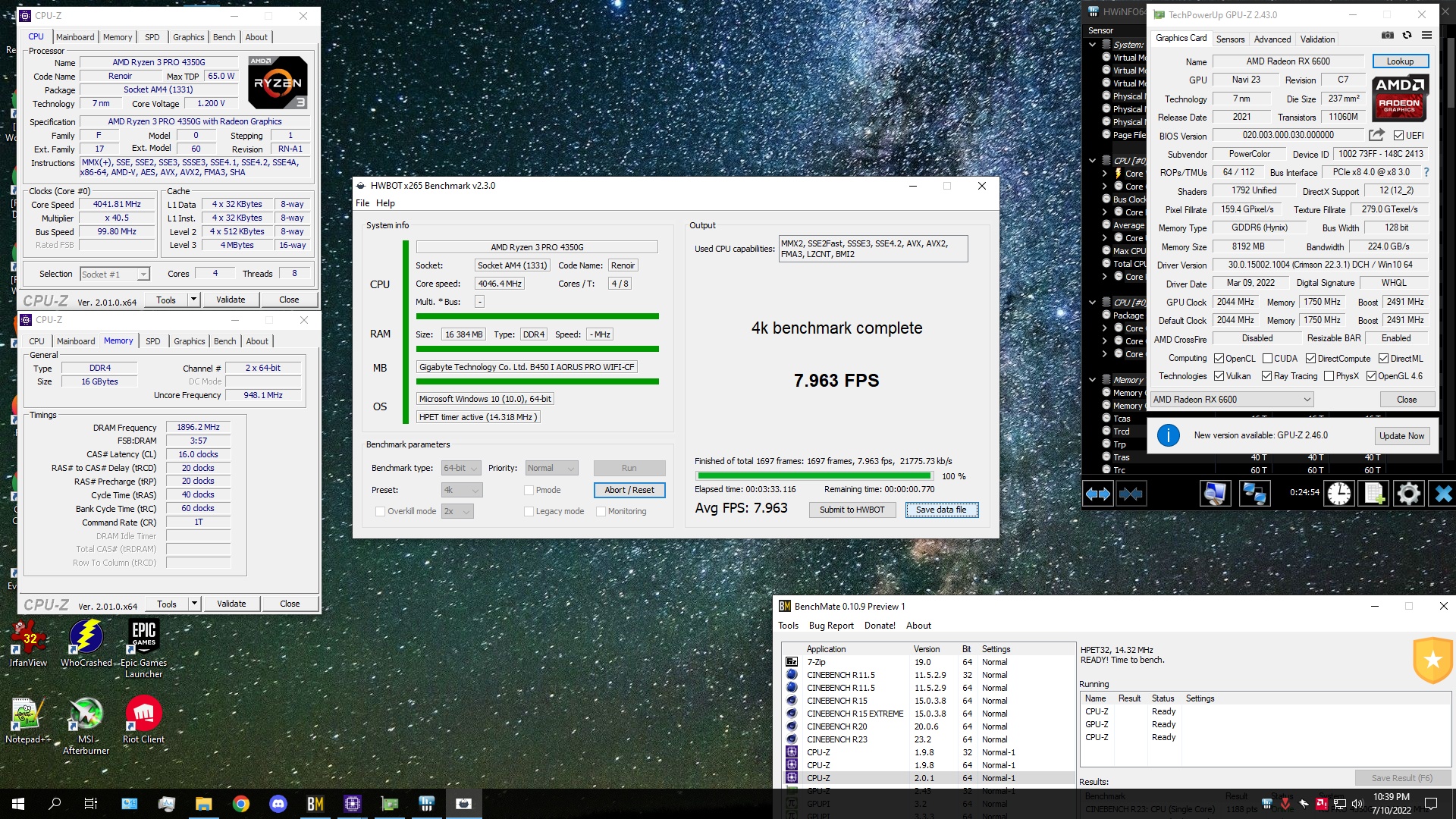
Task: Click the GPU-Z refresh icon
Action: (1407, 36)
